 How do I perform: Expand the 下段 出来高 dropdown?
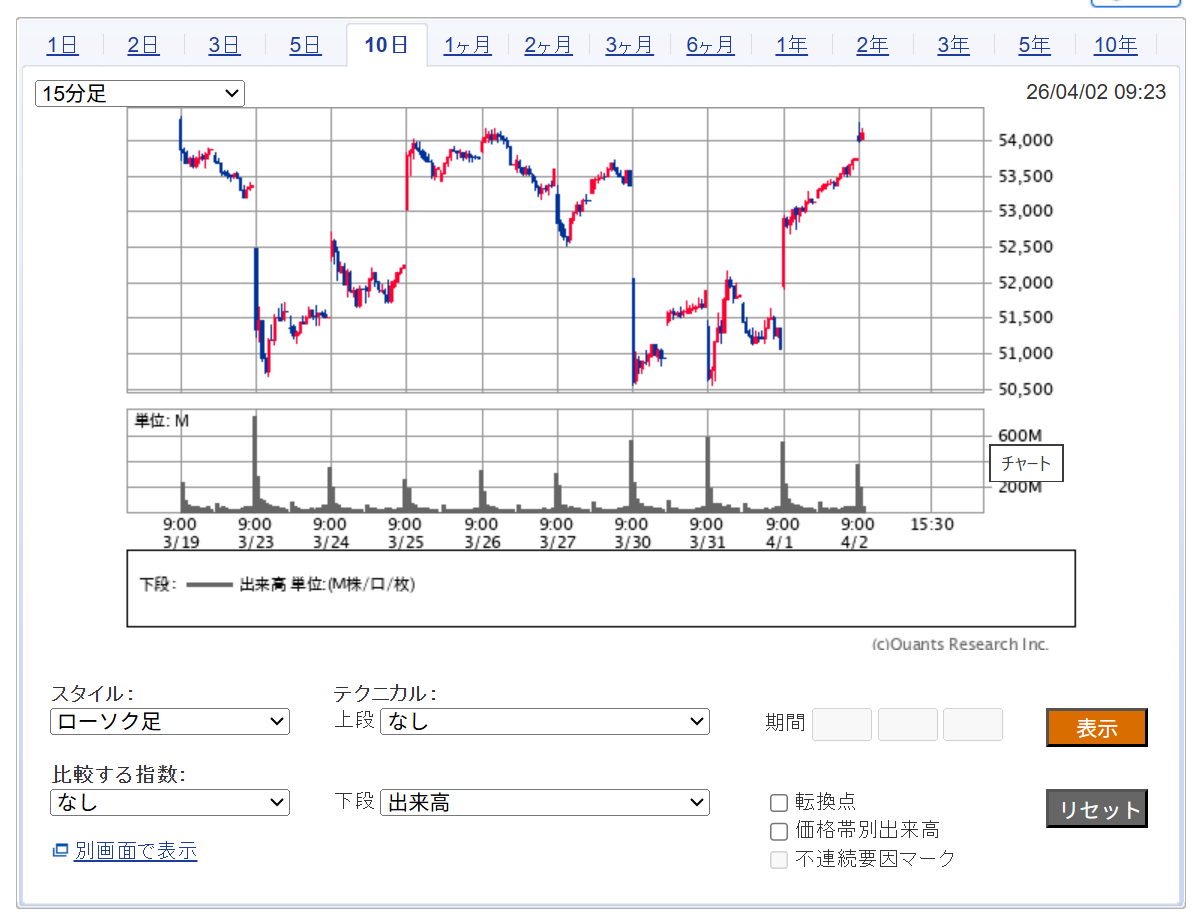click(544, 802)
